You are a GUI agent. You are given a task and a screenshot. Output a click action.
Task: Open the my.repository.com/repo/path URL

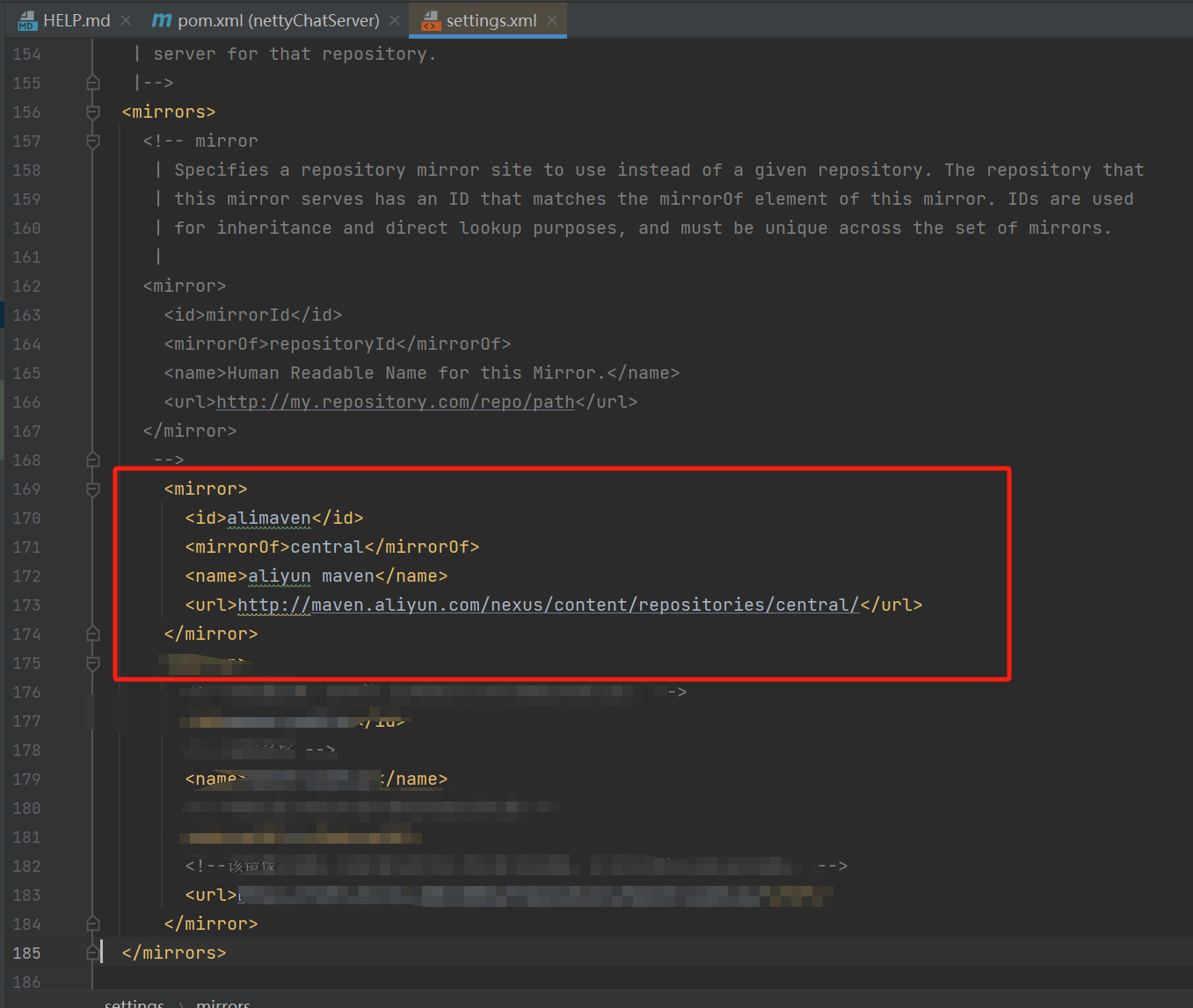coord(396,402)
